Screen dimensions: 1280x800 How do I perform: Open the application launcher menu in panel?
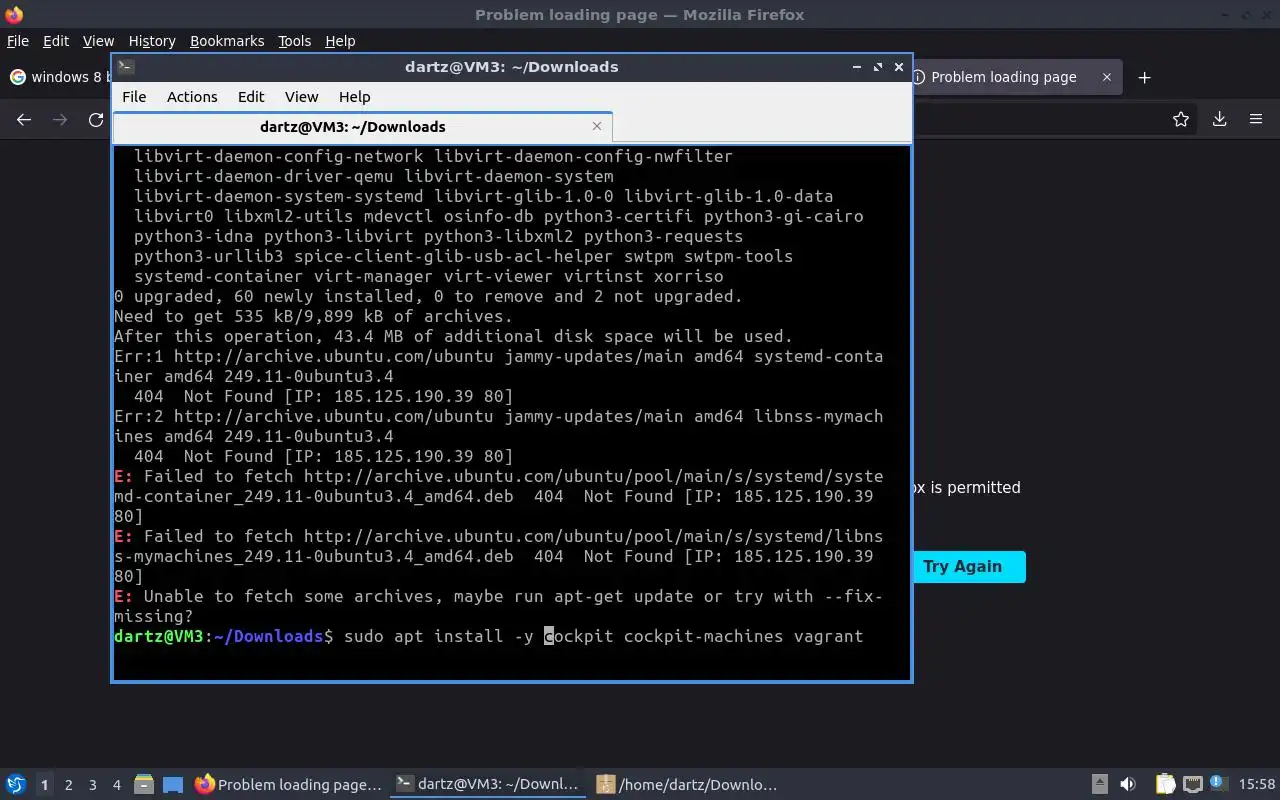click(16, 785)
